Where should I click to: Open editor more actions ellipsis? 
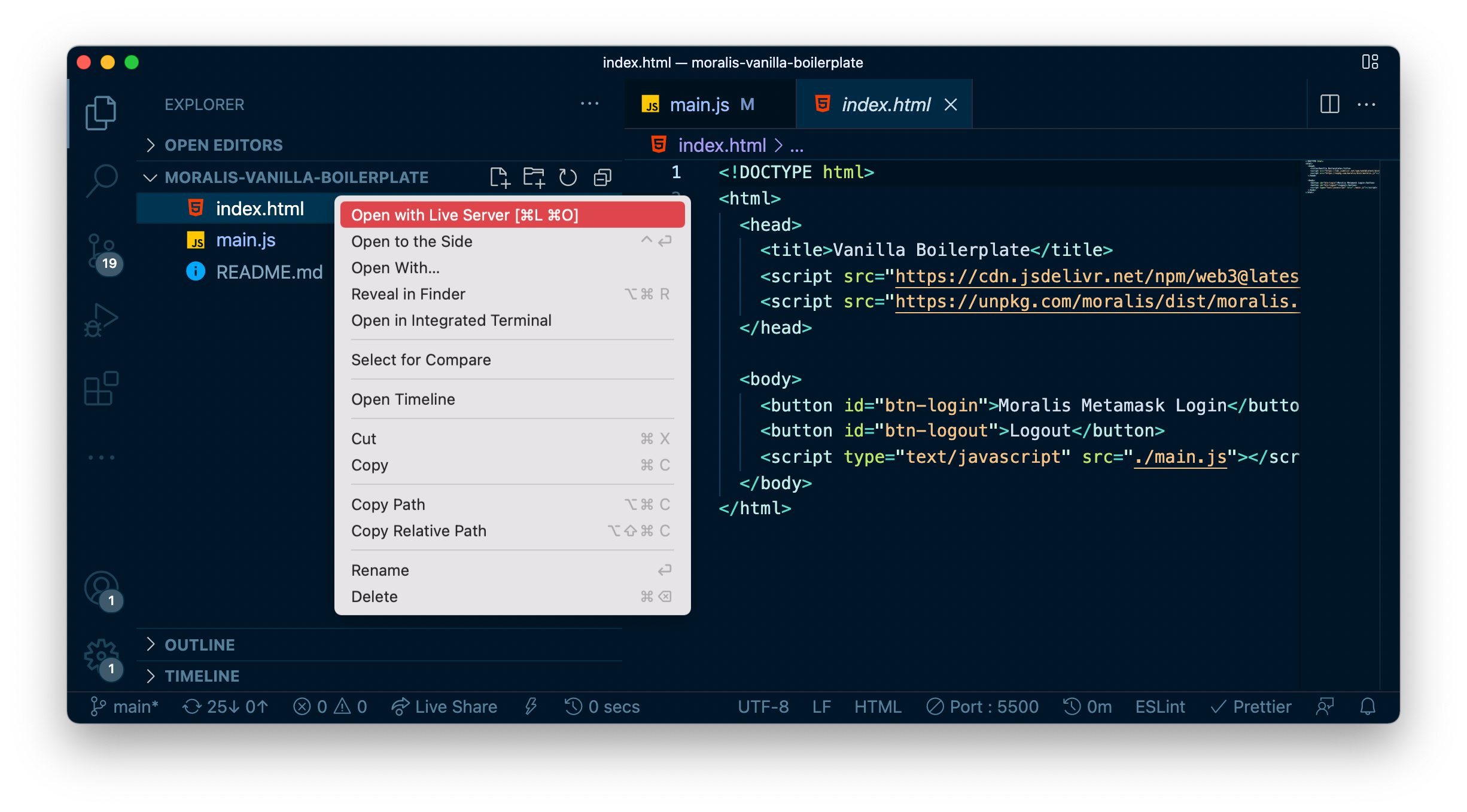1366,105
